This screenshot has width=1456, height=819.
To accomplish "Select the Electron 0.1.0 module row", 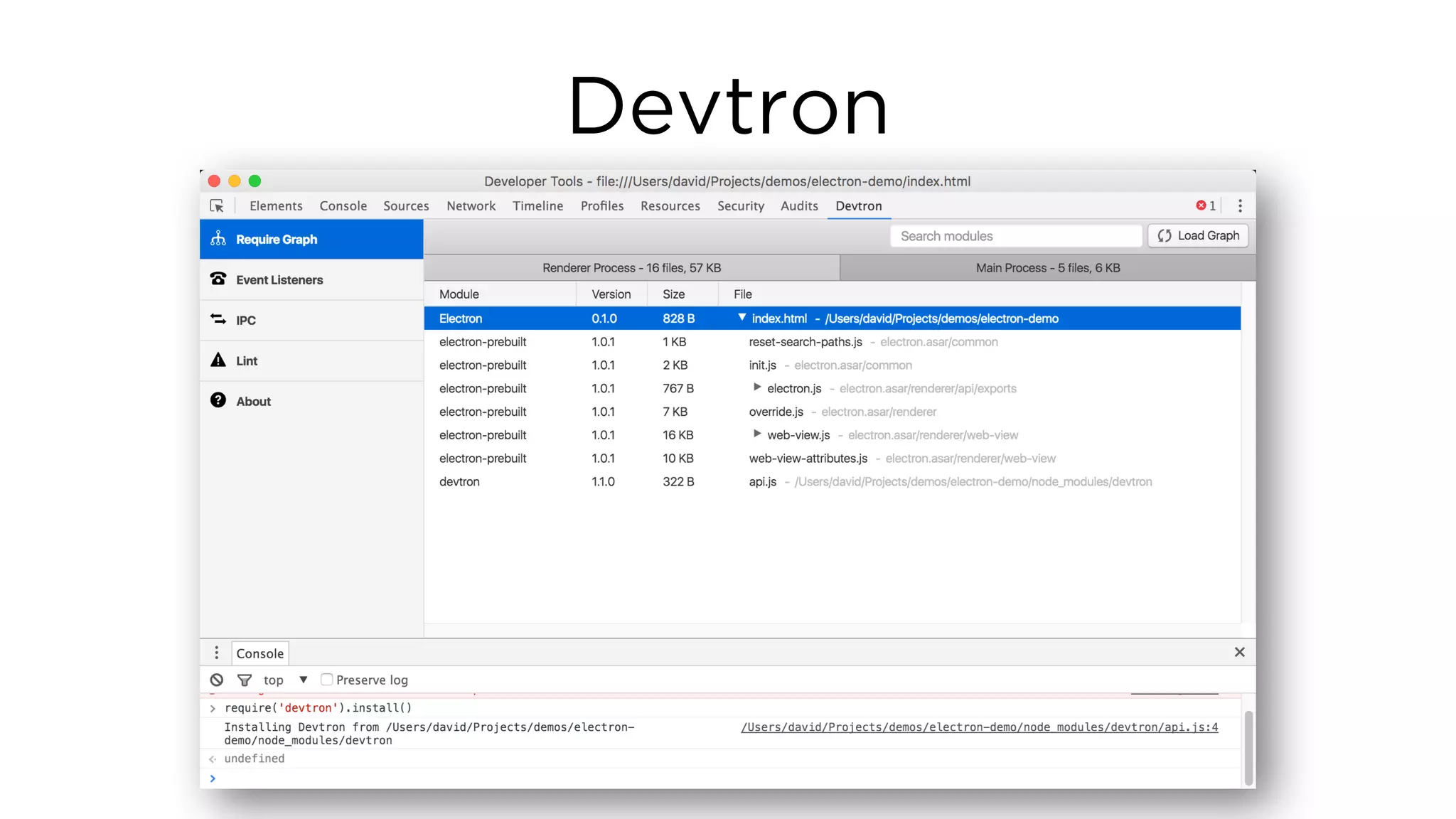I will pos(833,318).
